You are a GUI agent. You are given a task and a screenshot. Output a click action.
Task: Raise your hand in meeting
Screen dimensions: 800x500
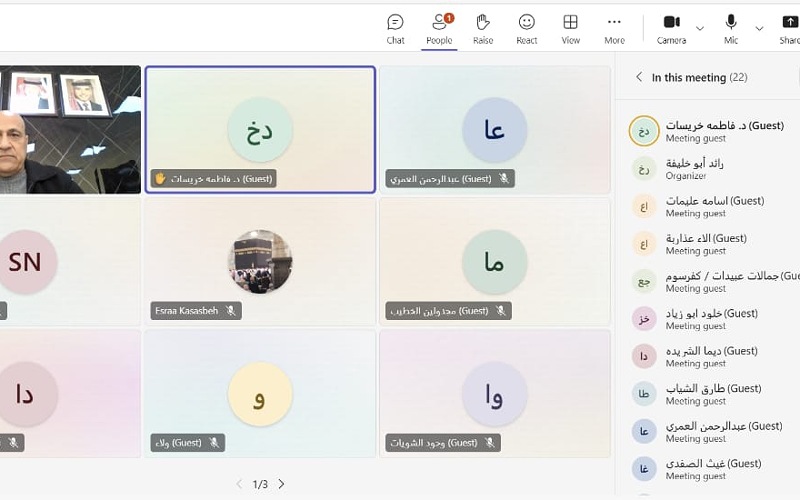coord(483,28)
